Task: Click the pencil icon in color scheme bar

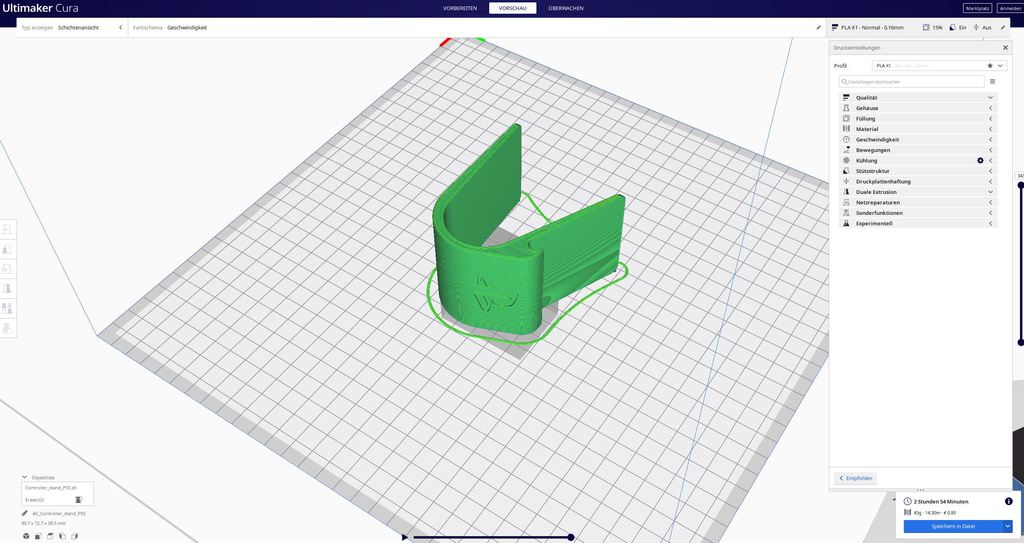Action: click(818, 27)
